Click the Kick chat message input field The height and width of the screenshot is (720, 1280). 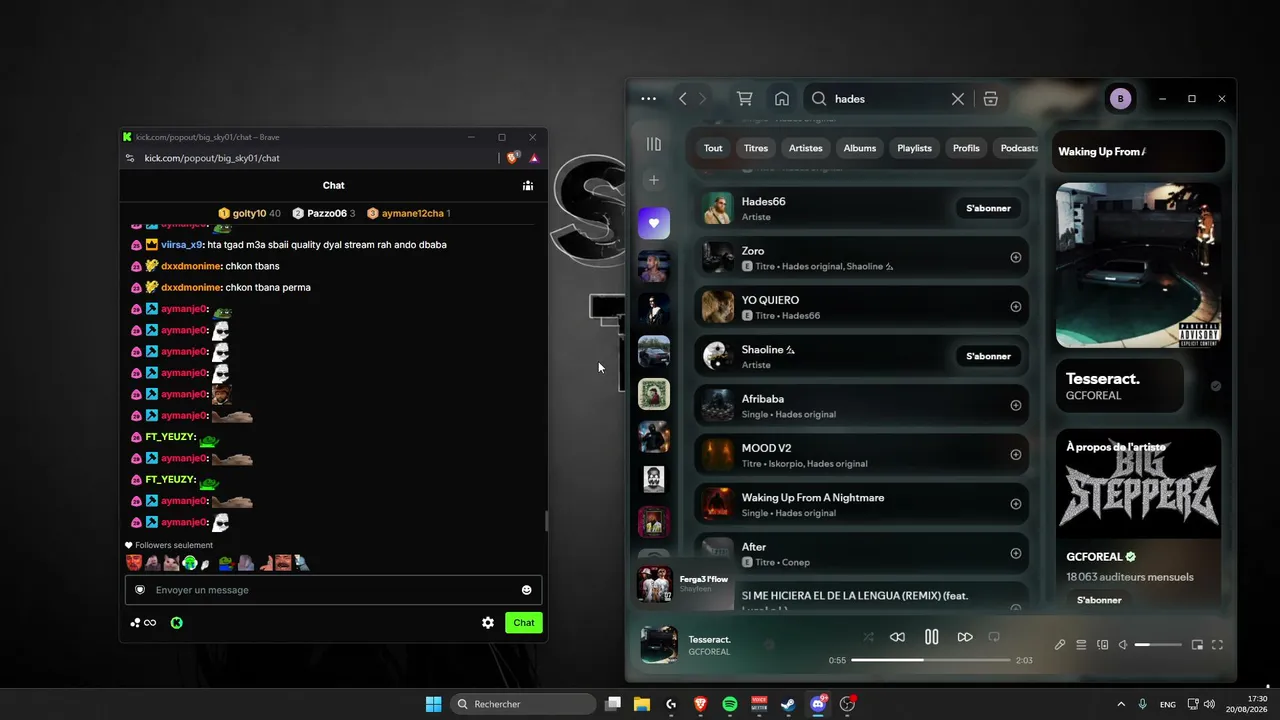333,590
